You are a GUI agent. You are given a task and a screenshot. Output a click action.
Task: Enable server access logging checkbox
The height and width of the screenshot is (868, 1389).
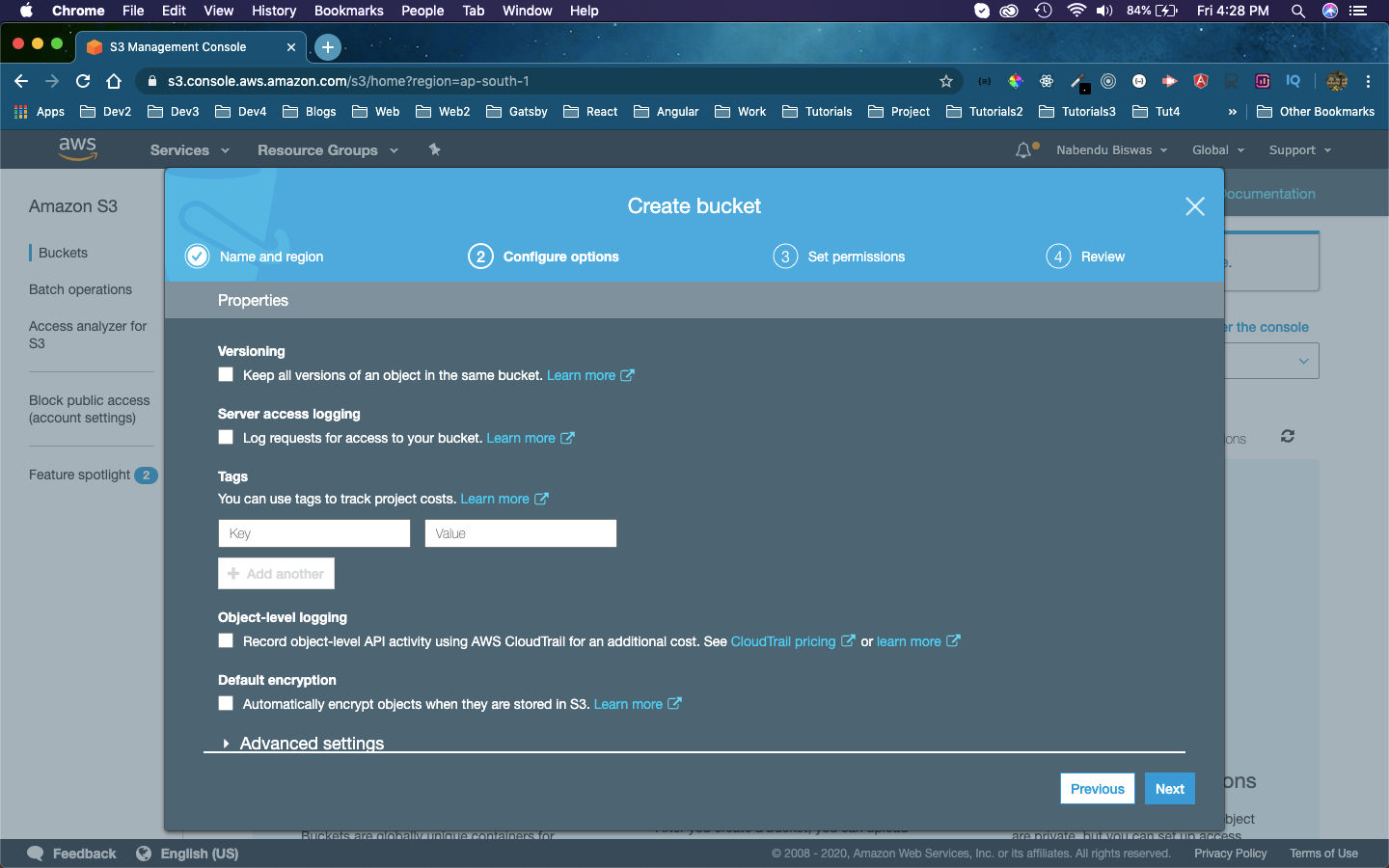(x=226, y=437)
